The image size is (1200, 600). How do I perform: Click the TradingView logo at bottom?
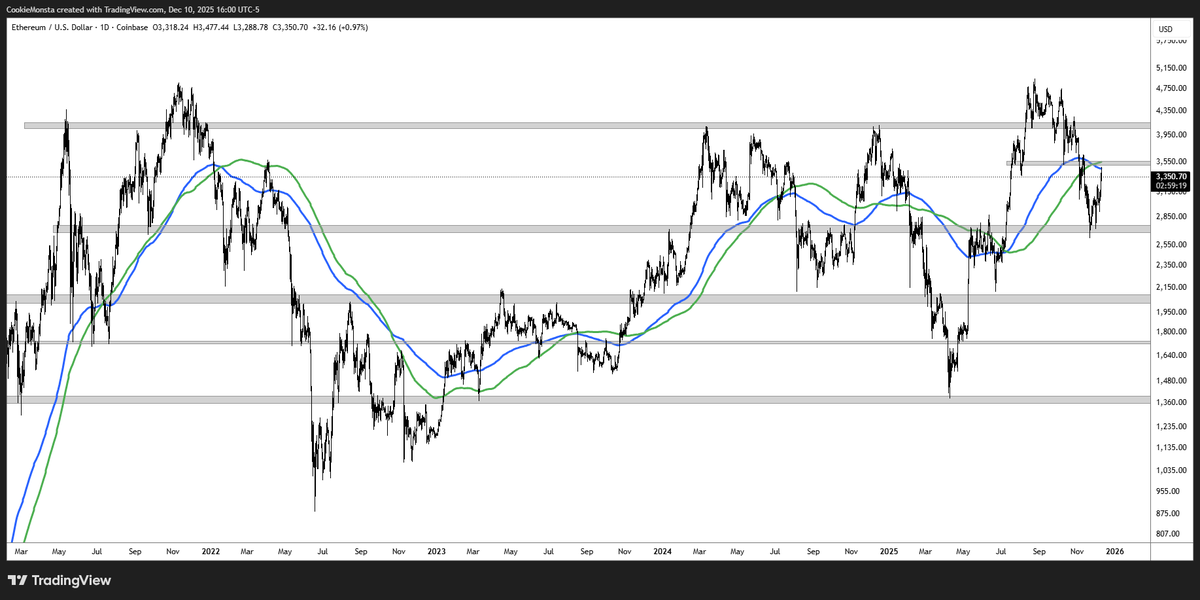(x=59, y=580)
